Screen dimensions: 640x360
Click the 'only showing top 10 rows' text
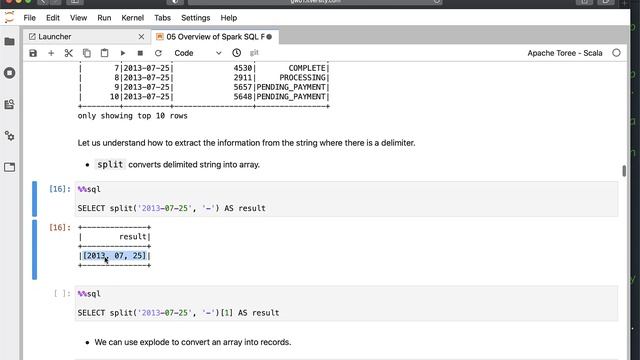133,116
